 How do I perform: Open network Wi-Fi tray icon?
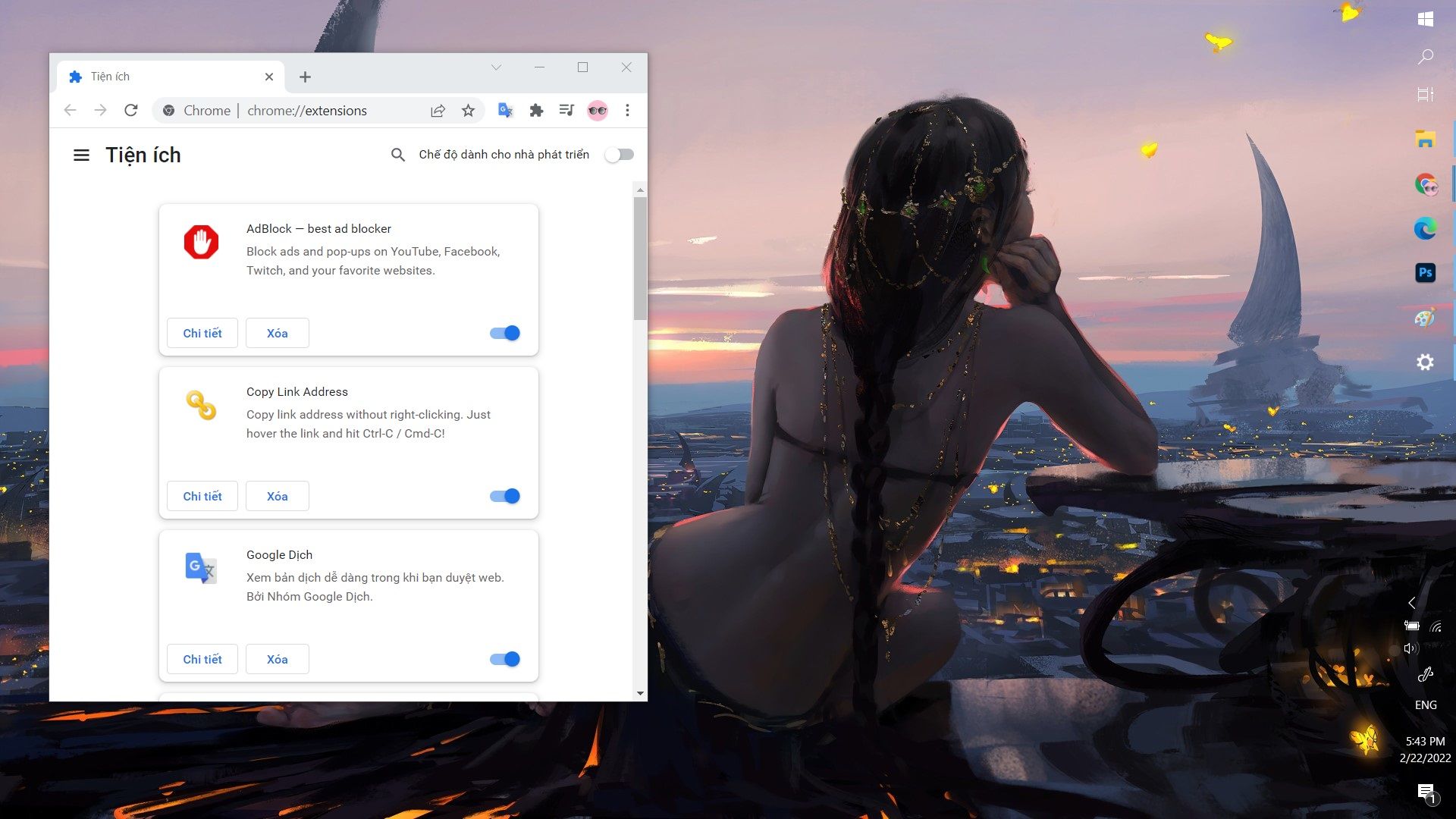click(1436, 626)
